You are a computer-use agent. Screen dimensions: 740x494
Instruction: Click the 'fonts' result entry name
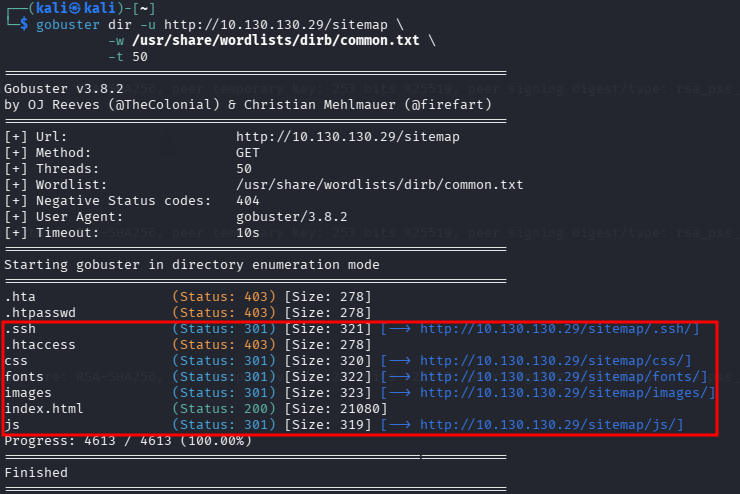(24, 377)
